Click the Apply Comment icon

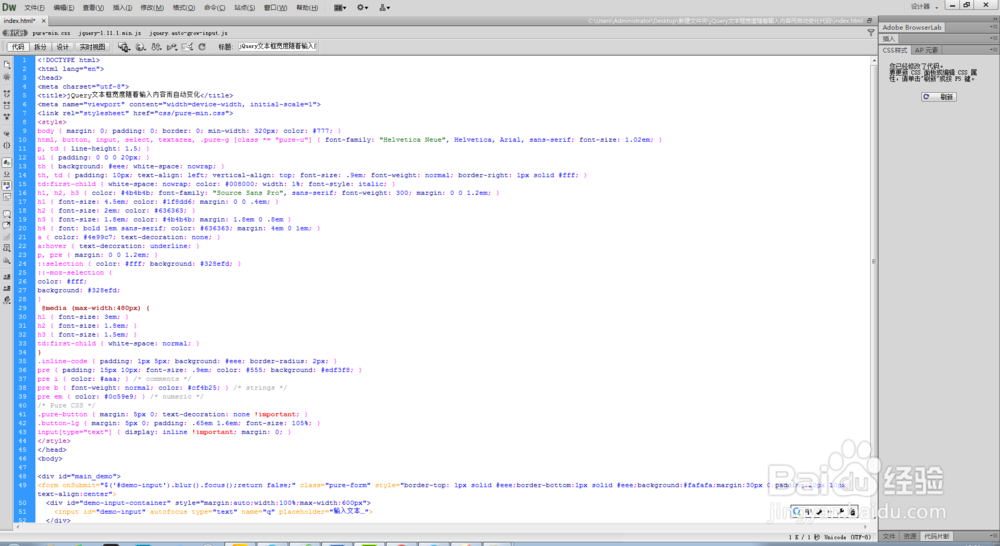[7, 214]
